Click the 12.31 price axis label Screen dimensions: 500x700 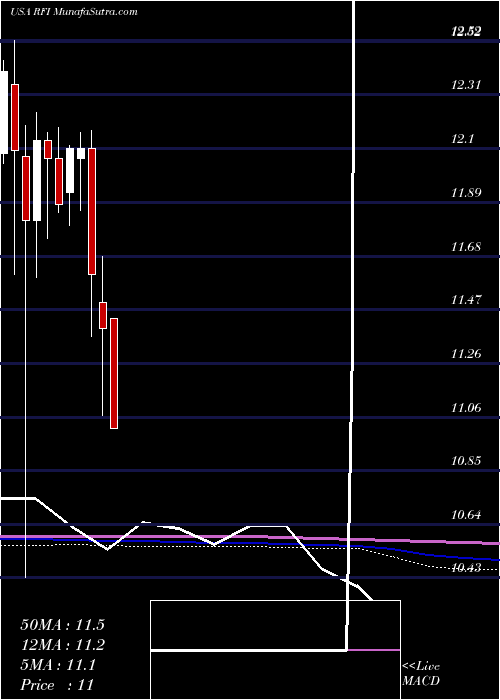coord(466,85)
